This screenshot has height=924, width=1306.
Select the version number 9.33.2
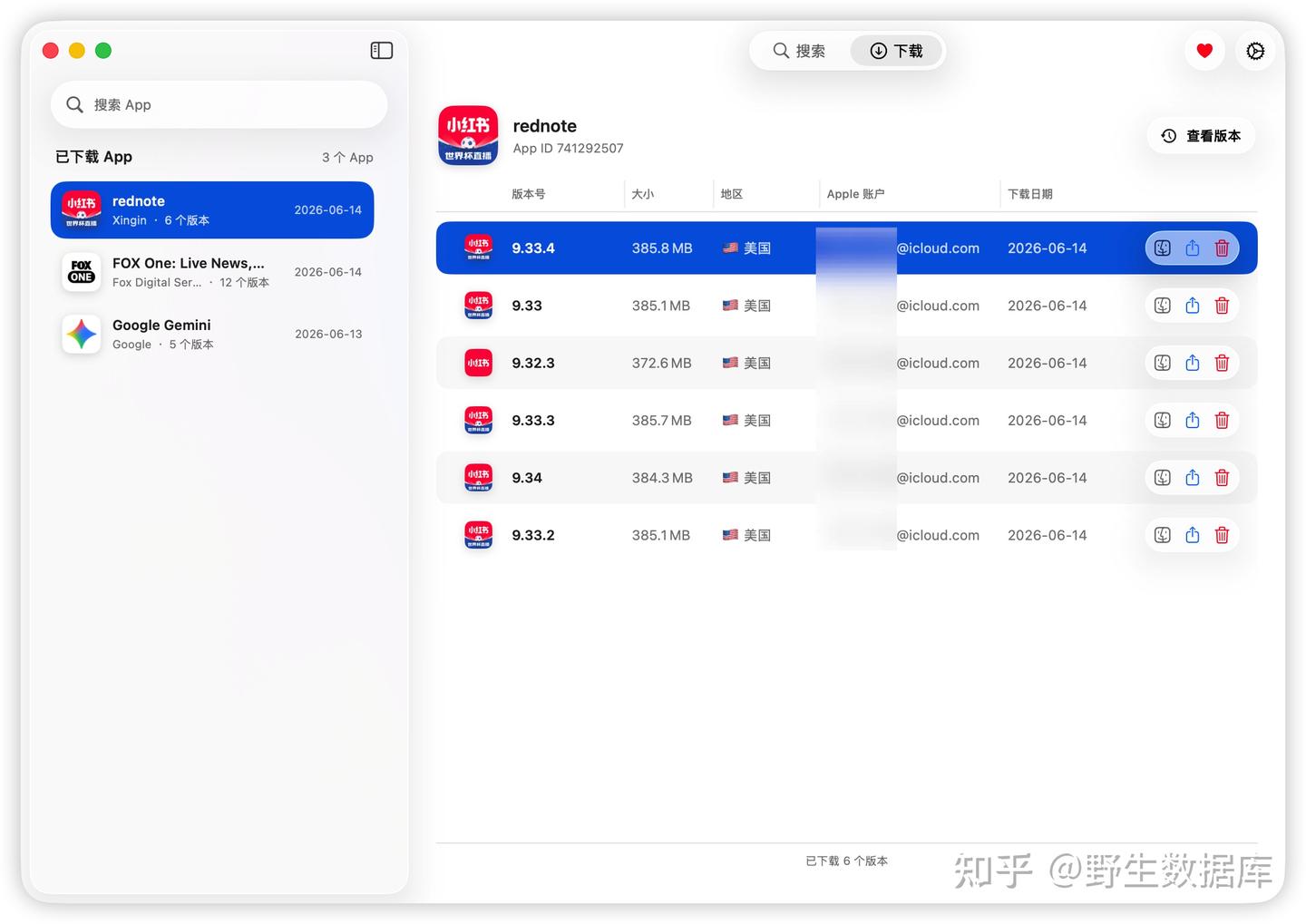click(533, 535)
